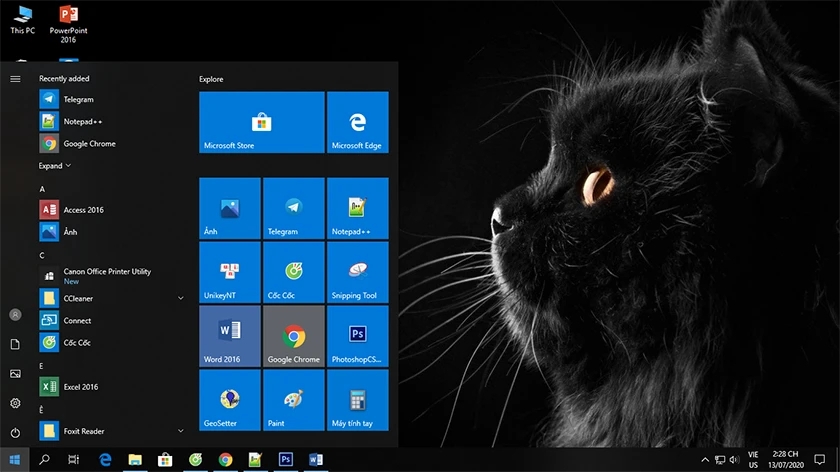Click the letter A section header

(x=42, y=189)
